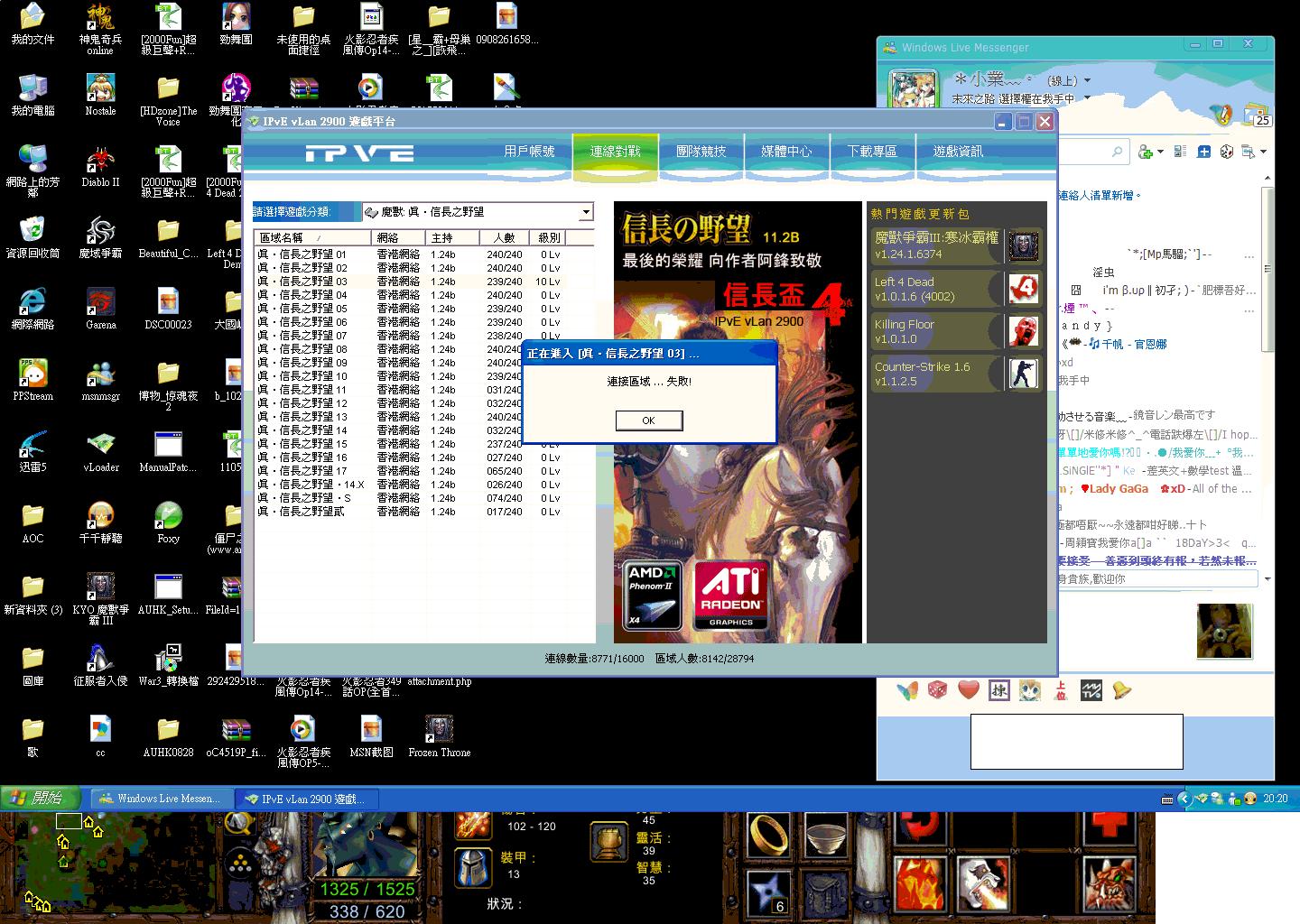Click OK in the connection failed dialog
This screenshot has width=1300, height=924.
point(648,420)
